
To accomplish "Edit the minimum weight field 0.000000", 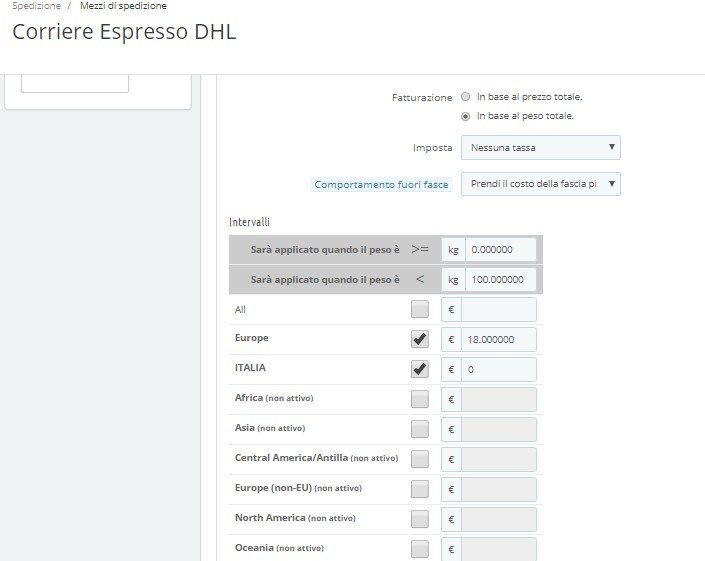I will [x=500, y=249].
